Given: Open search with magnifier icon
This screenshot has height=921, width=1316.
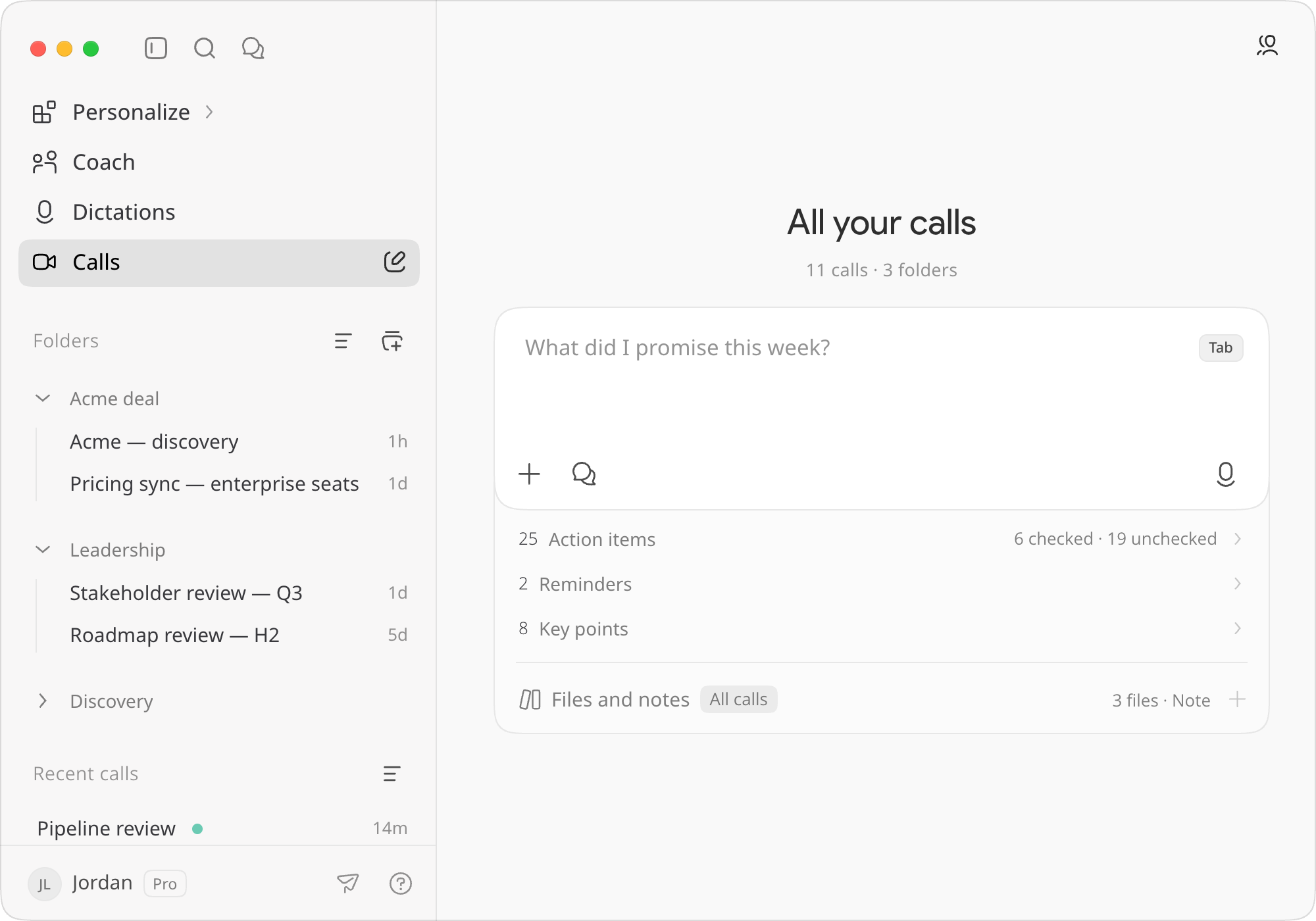Looking at the screenshot, I should [x=205, y=49].
